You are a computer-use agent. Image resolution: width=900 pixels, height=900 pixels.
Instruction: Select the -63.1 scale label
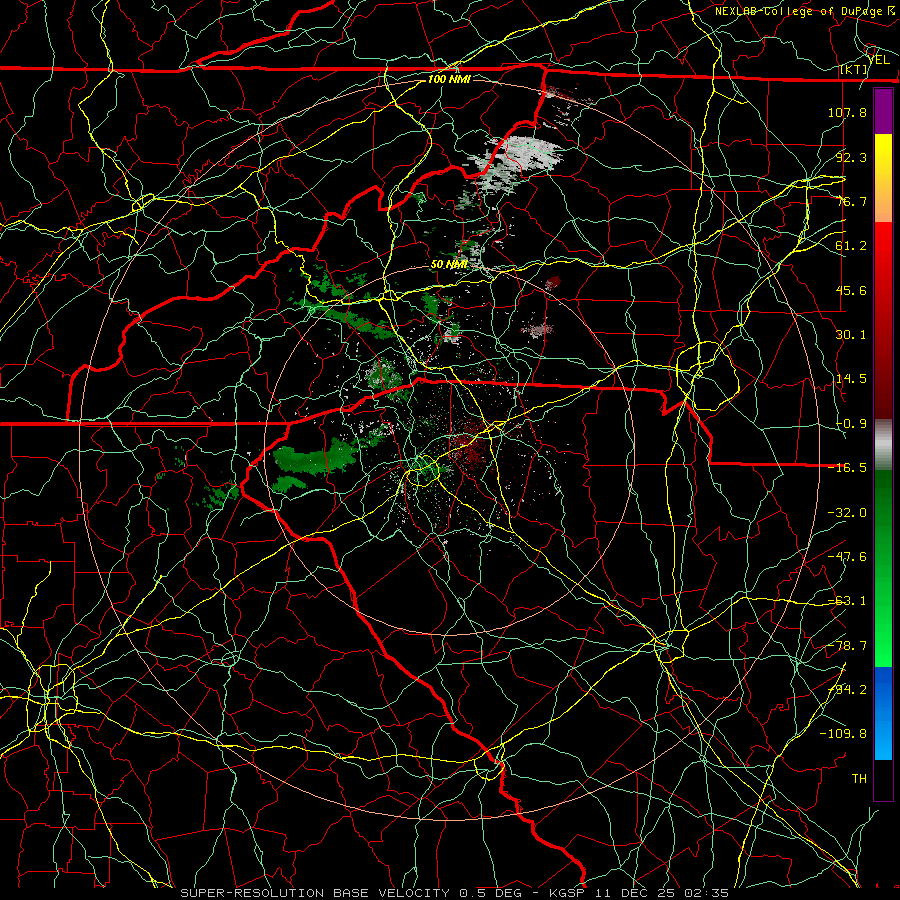point(847,601)
